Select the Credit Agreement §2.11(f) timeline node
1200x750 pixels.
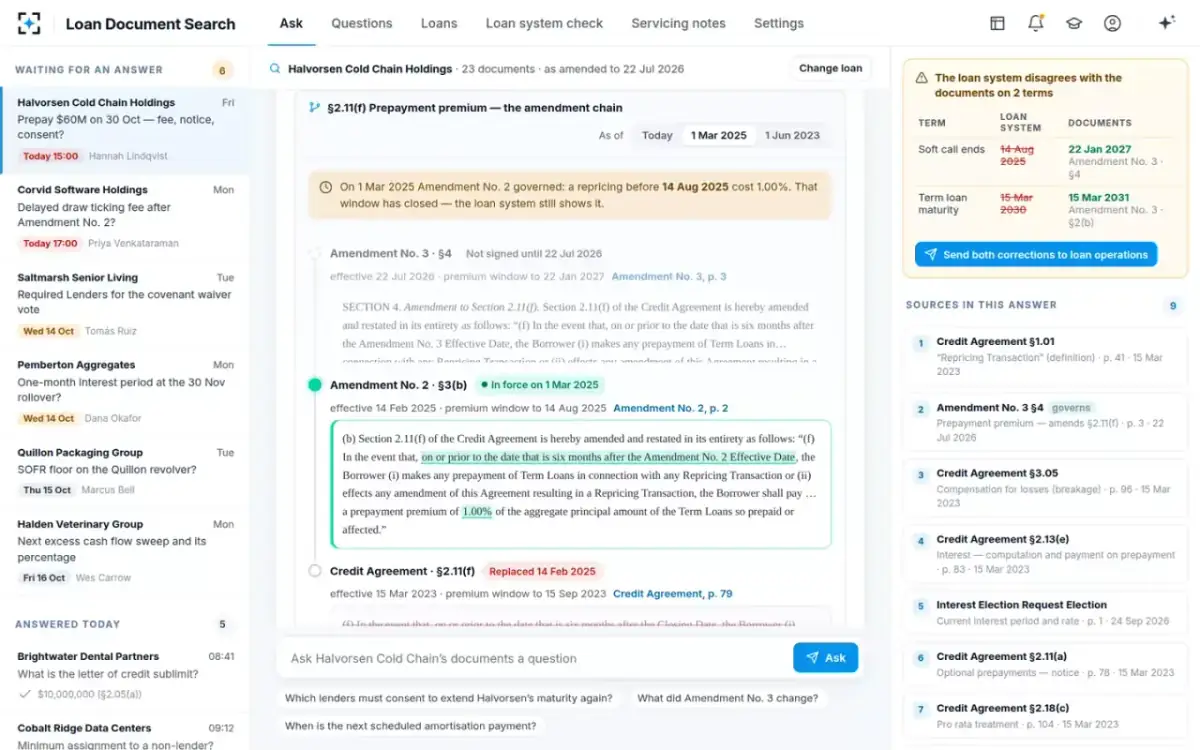[315, 571]
